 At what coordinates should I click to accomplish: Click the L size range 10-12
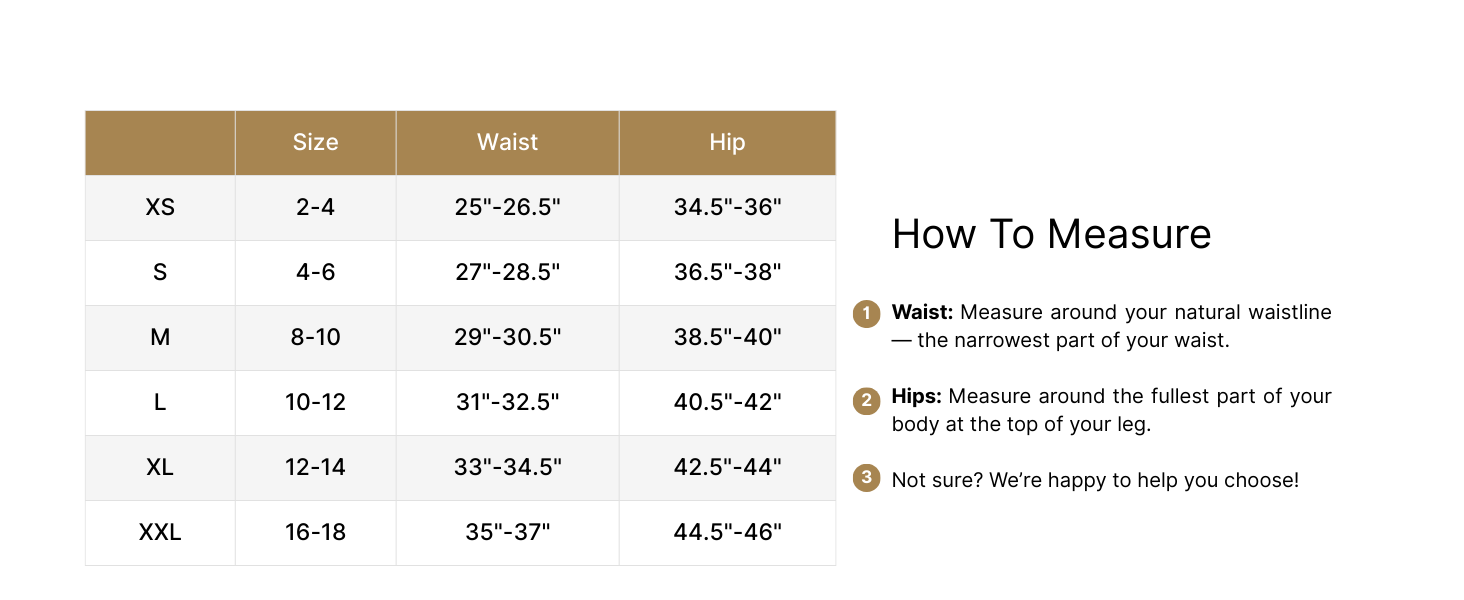coord(315,402)
